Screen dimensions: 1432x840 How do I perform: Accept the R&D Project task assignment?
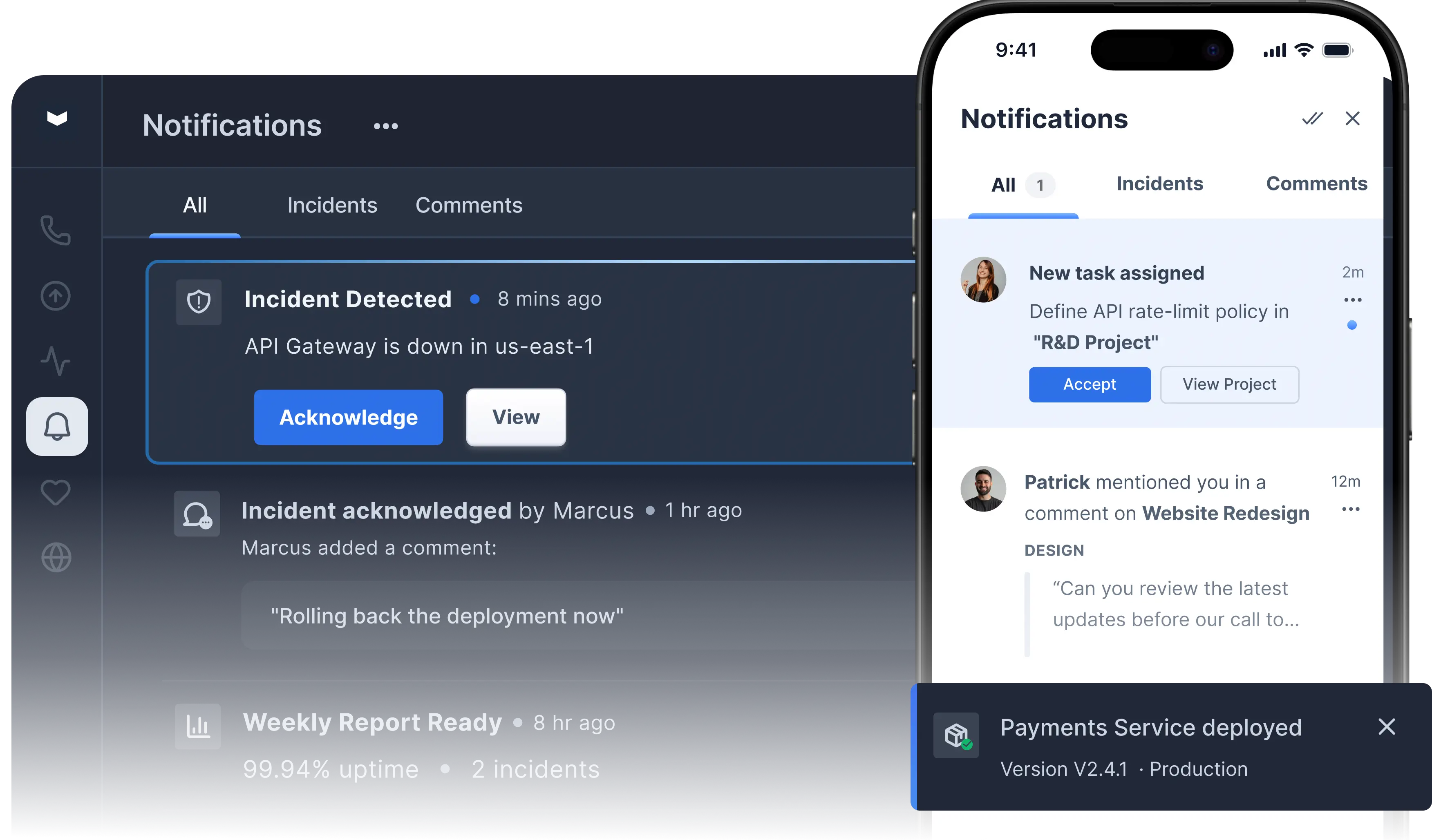pos(1090,384)
